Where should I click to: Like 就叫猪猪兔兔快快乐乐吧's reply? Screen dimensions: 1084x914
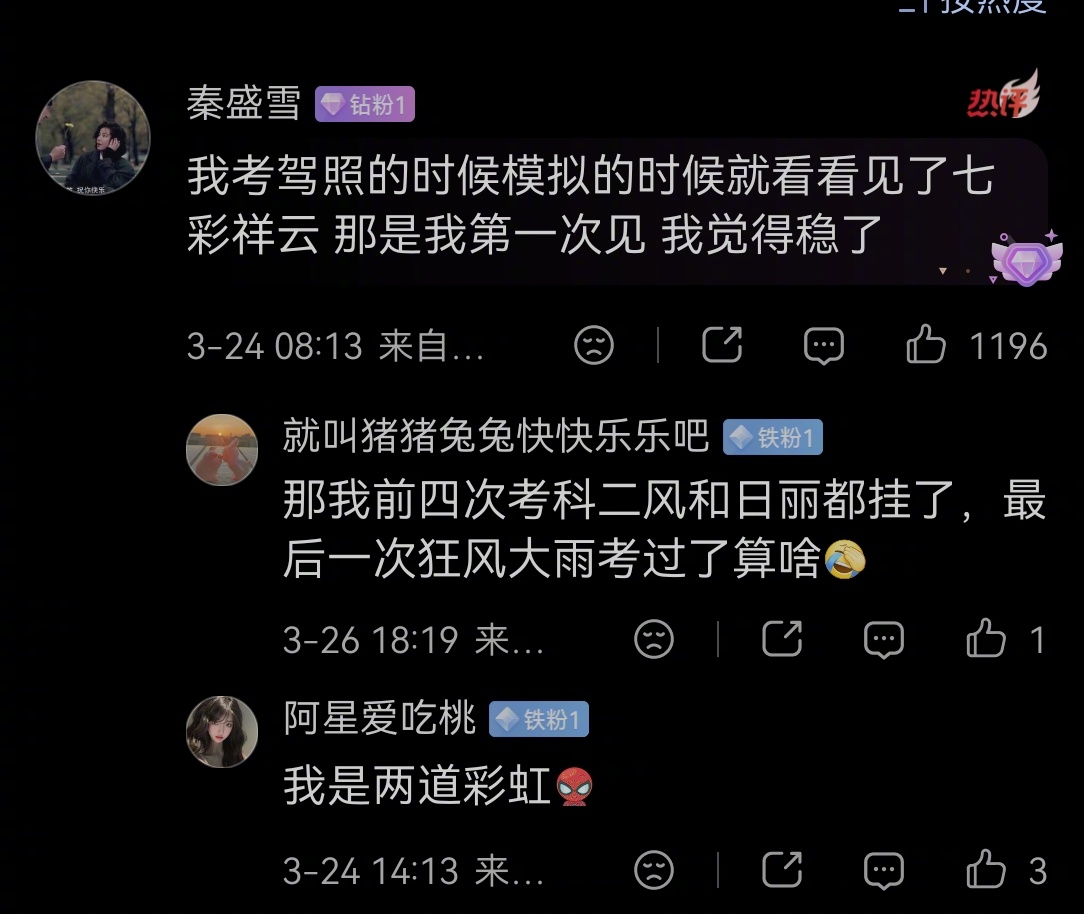pyautogui.click(x=985, y=638)
